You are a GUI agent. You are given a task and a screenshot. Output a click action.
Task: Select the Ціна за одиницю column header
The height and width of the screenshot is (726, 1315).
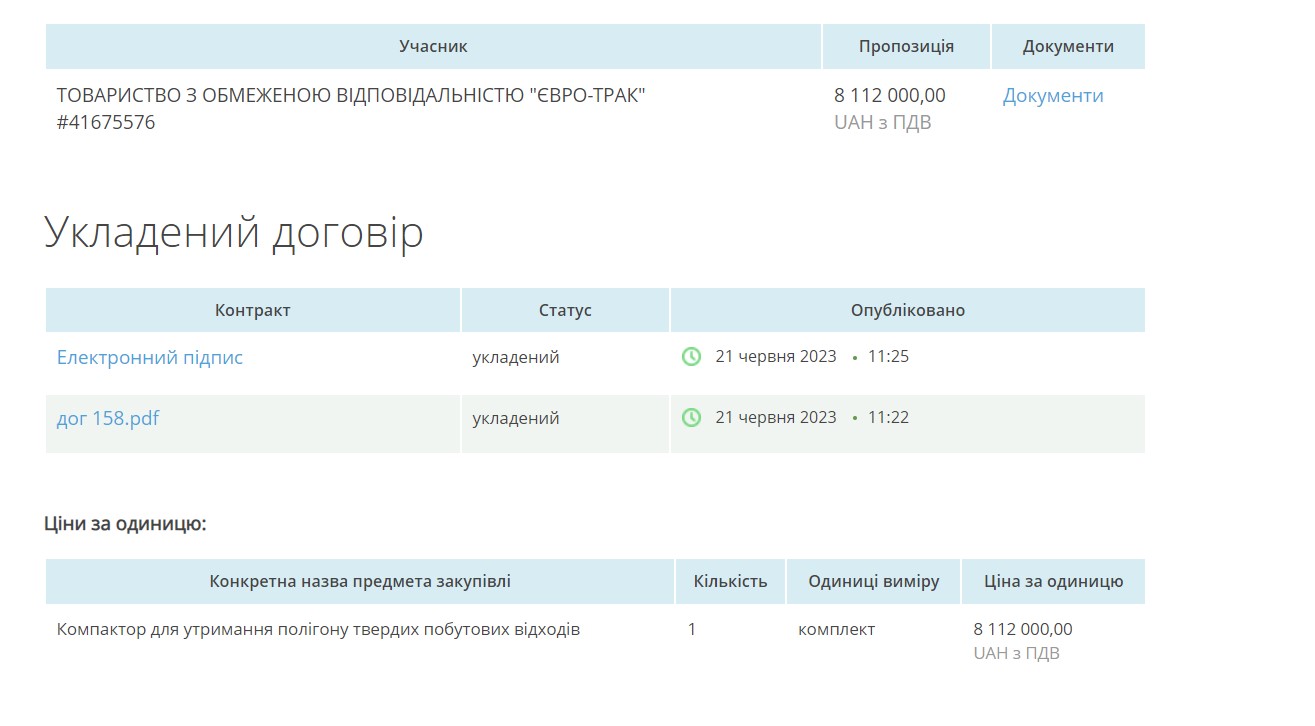click(x=1054, y=581)
